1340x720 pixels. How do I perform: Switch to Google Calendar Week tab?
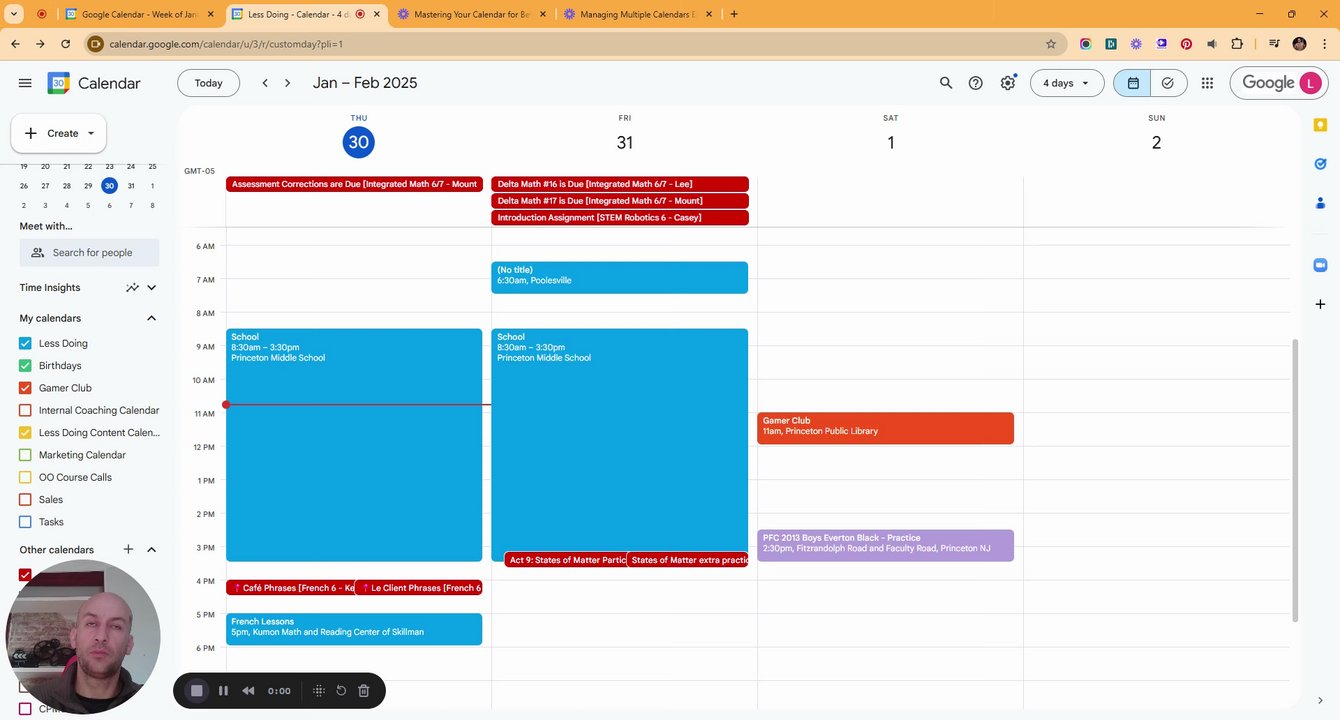coord(142,14)
